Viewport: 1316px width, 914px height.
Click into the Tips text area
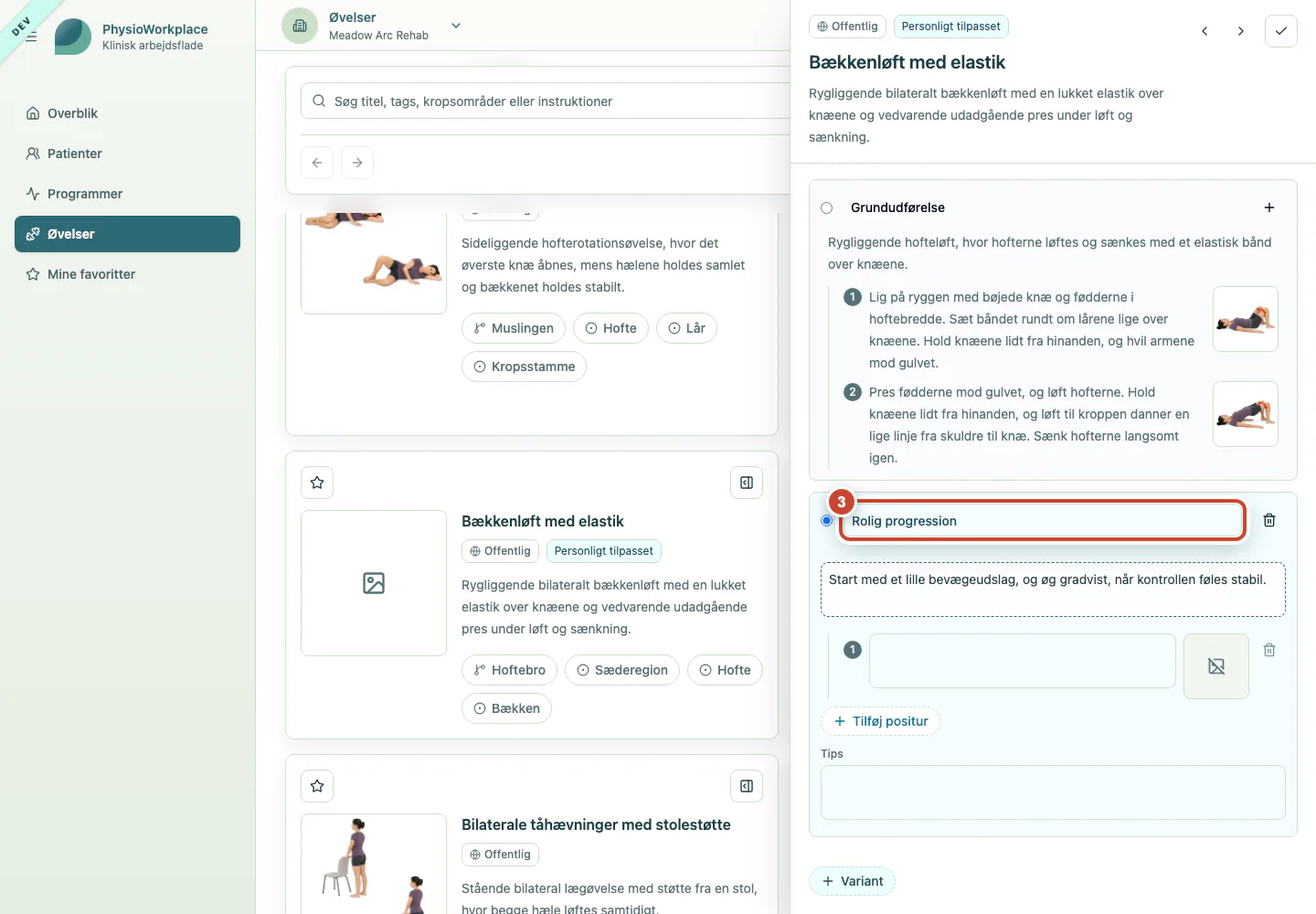[x=1053, y=792]
